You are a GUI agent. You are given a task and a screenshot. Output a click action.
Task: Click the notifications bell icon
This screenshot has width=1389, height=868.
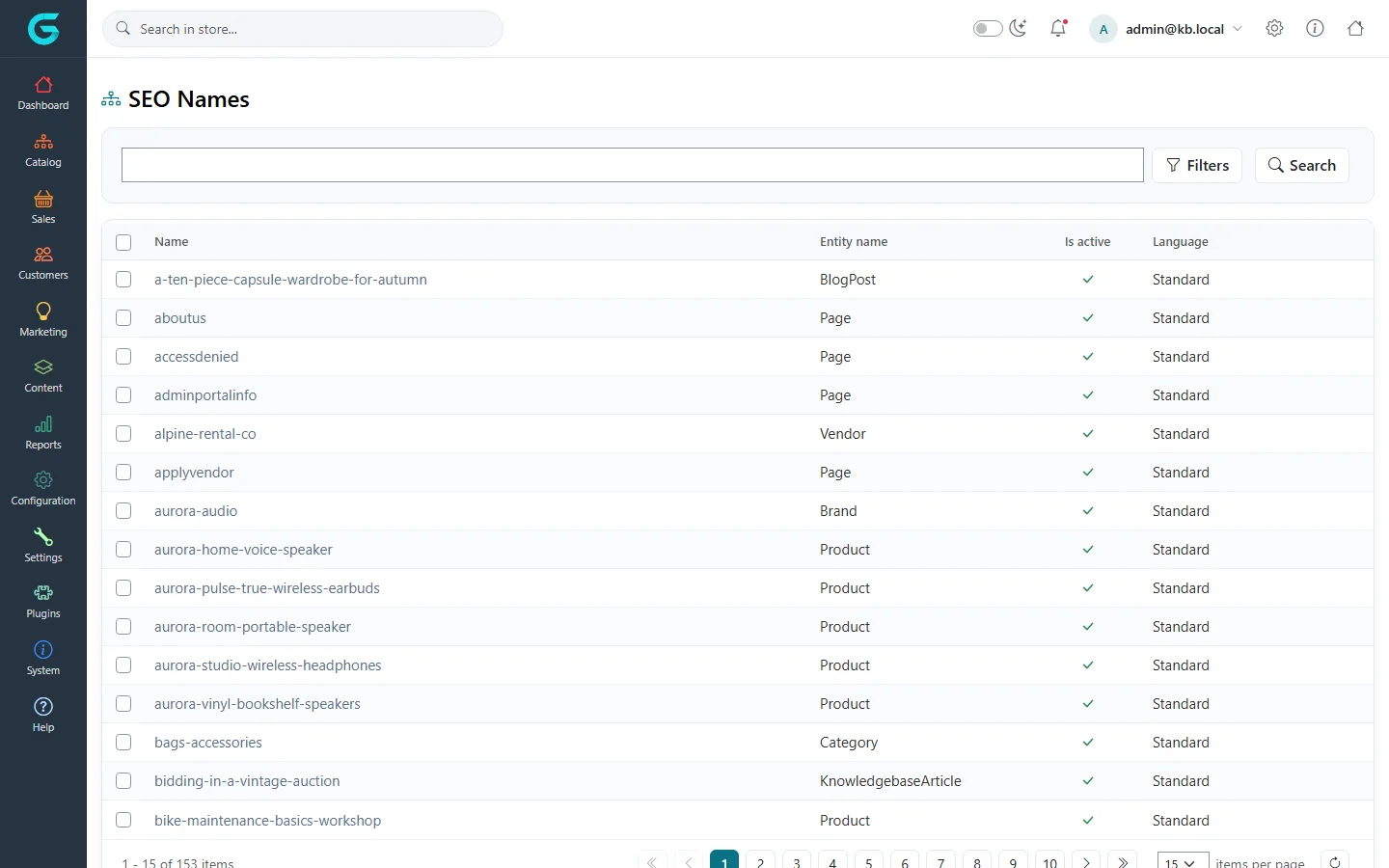coord(1058,28)
